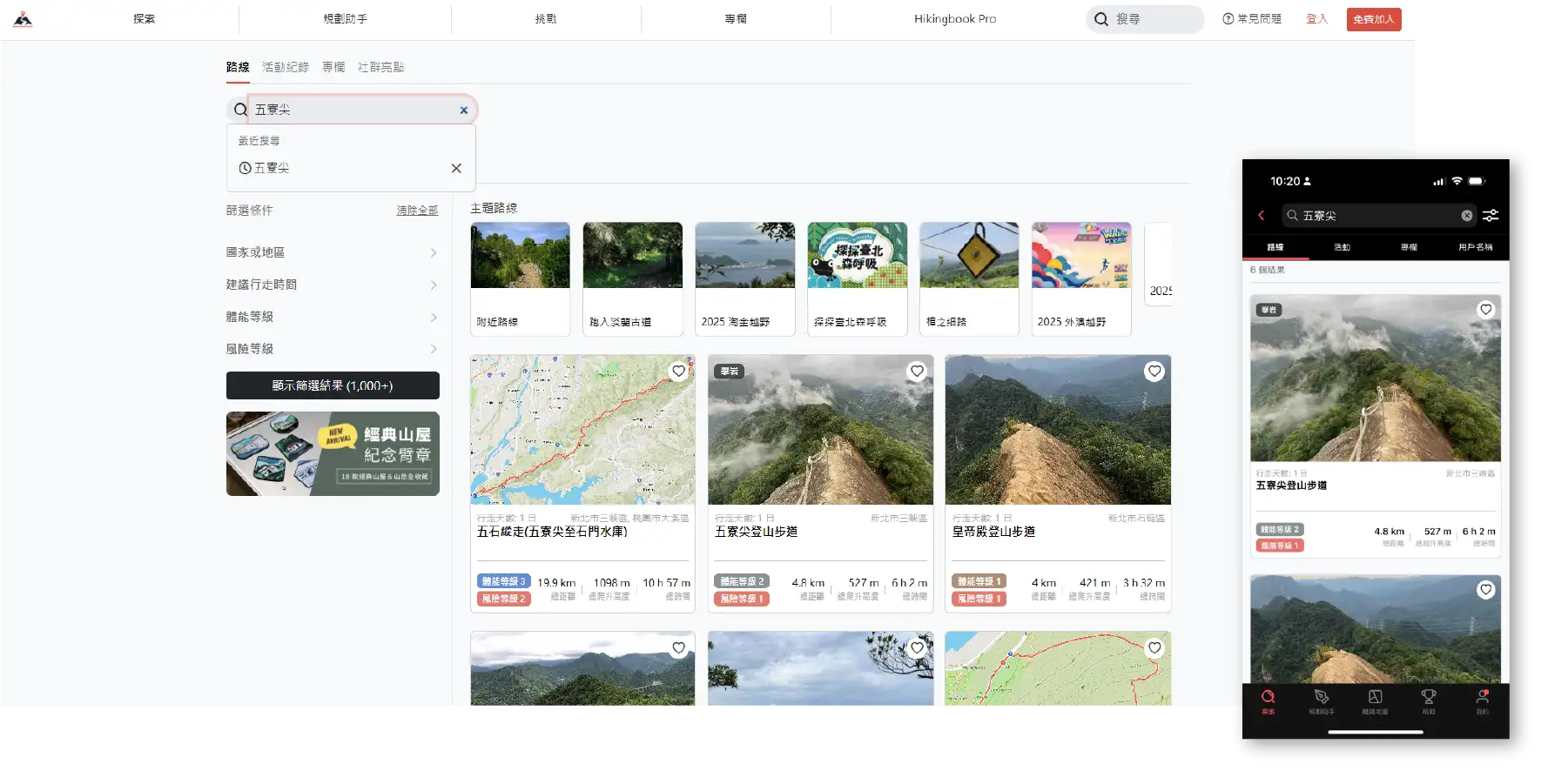Click 顯示篩選結果 (1,000+) button
The image size is (1568, 784).
(x=333, y=385)
